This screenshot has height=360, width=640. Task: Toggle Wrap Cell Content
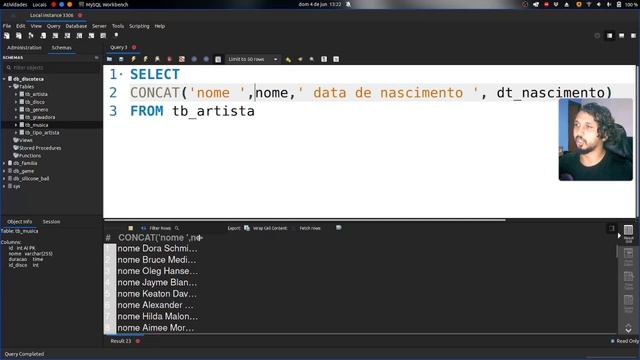(270, 228)
